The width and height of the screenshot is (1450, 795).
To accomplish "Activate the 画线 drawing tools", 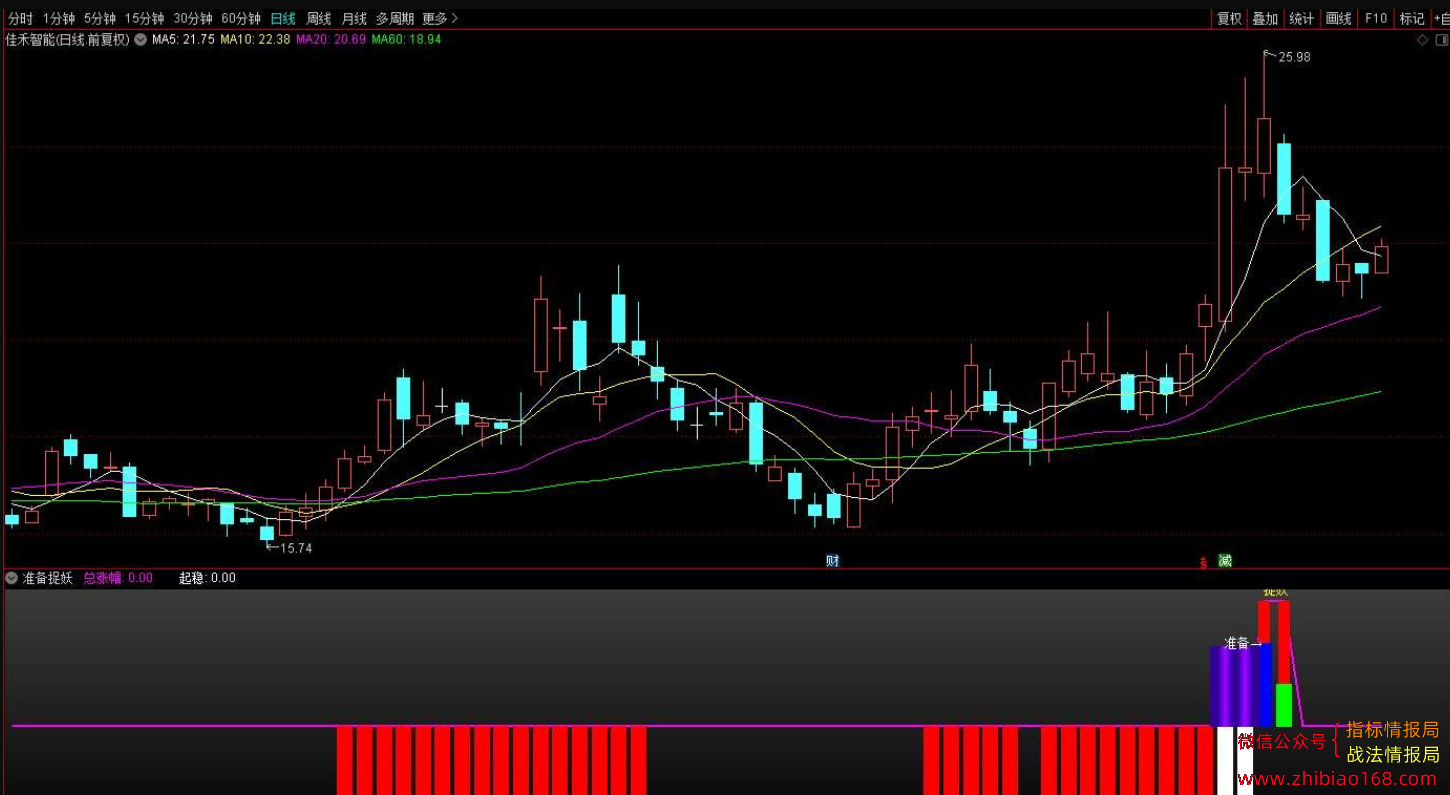I will tap(1338, 19).
